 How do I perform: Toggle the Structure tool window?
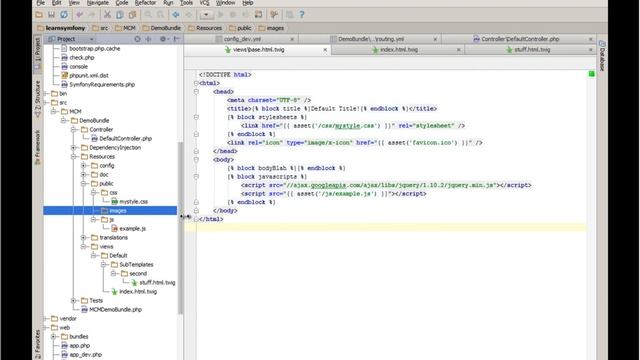click(38, 99)
